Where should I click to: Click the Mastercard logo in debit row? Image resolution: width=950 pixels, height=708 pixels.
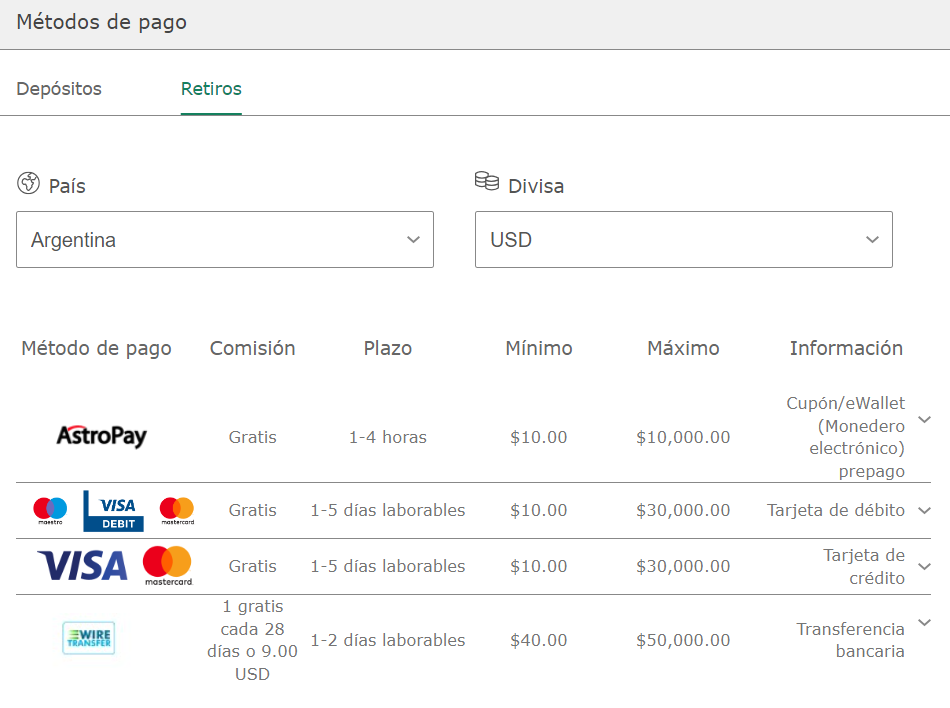(177, 511)
